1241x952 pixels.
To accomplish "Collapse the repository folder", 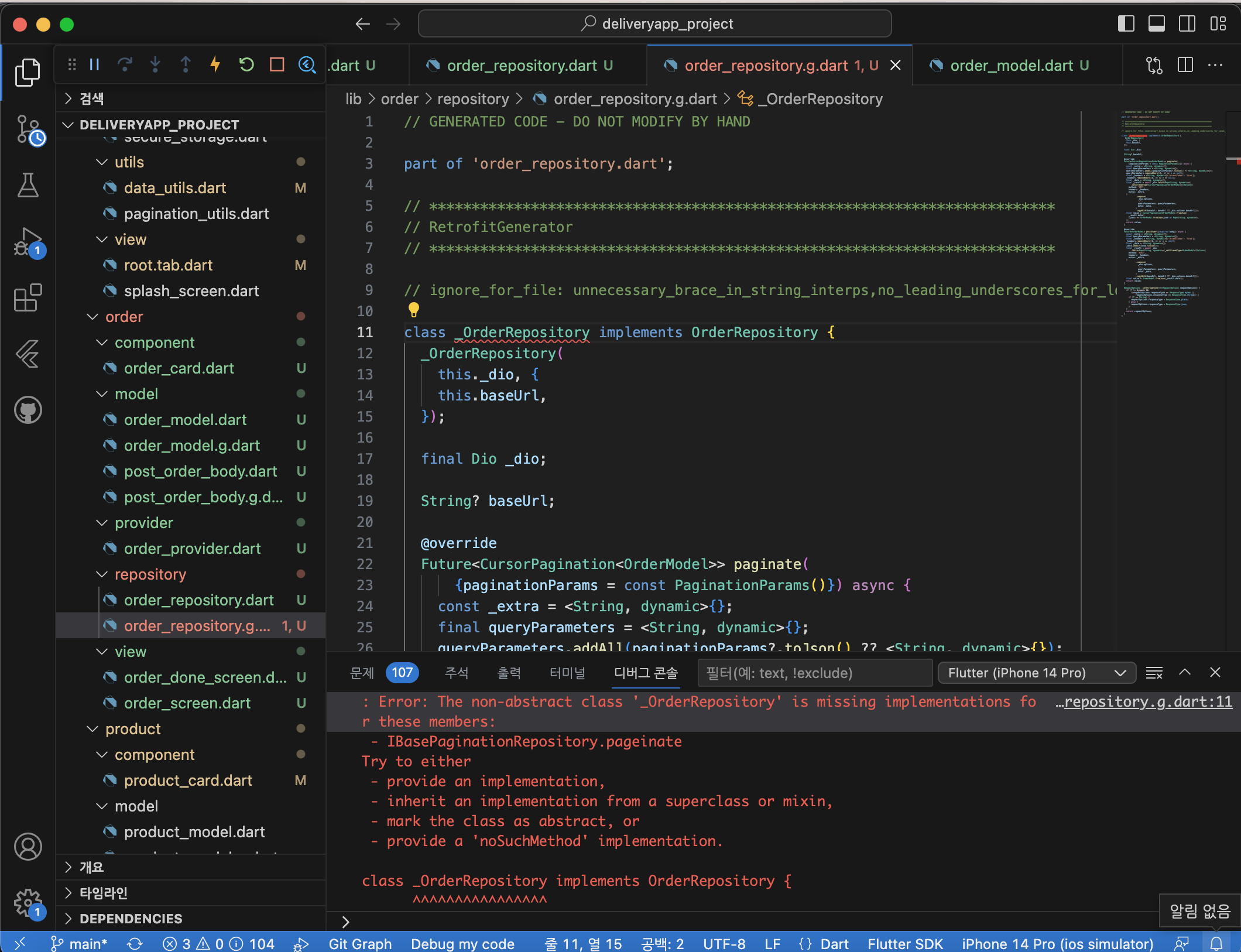I will pyautogui.click(x=191, y=574).
